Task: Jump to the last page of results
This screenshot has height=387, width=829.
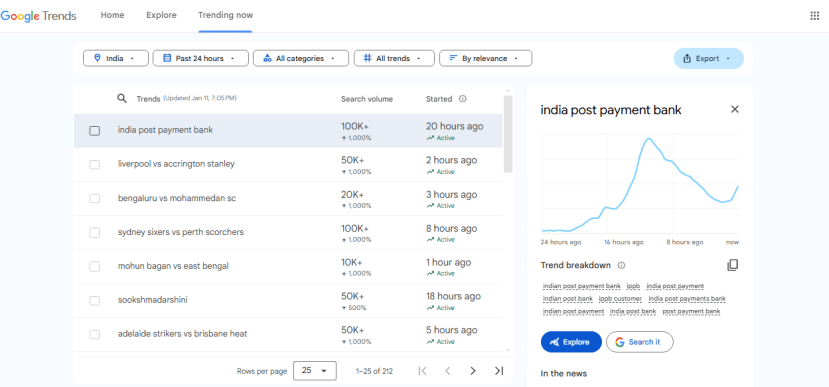Action: (x=499, y=371)
